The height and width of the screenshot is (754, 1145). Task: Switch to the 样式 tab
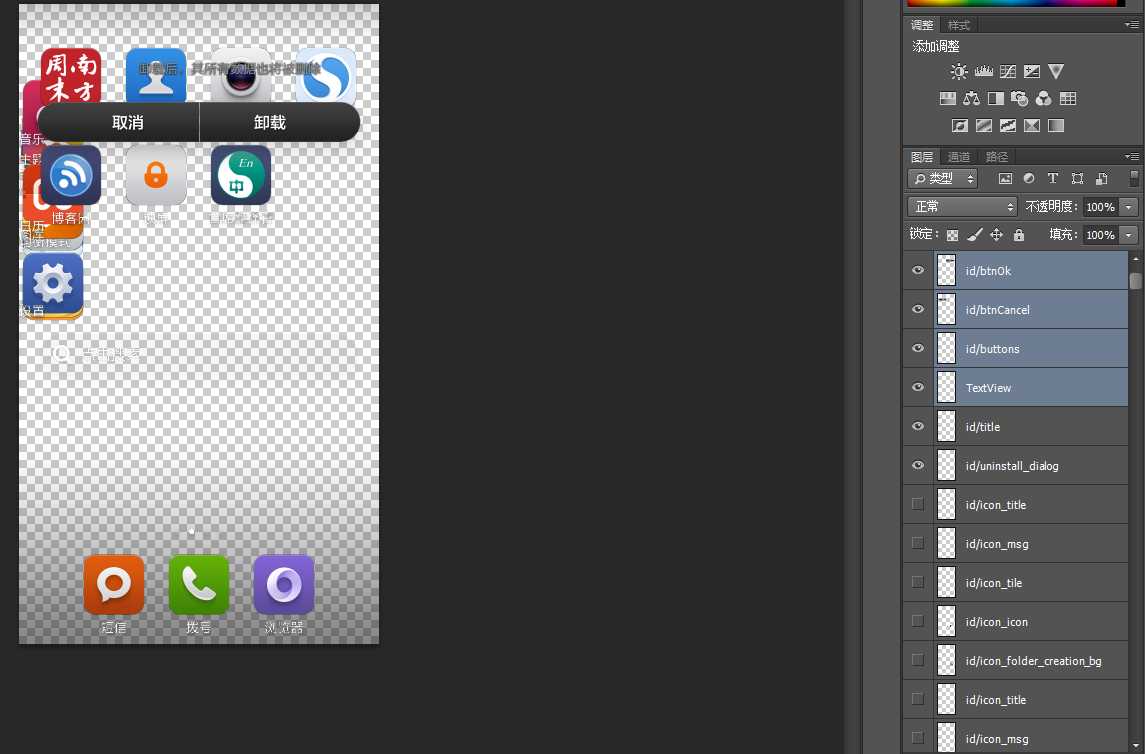pos(959,25)
